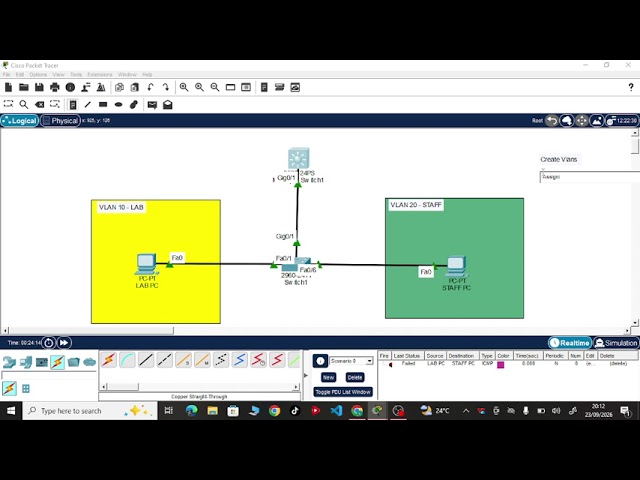This screenshot has height=480, width=640.
Task: Zoom out of the workspace
Action: (215, 87)
